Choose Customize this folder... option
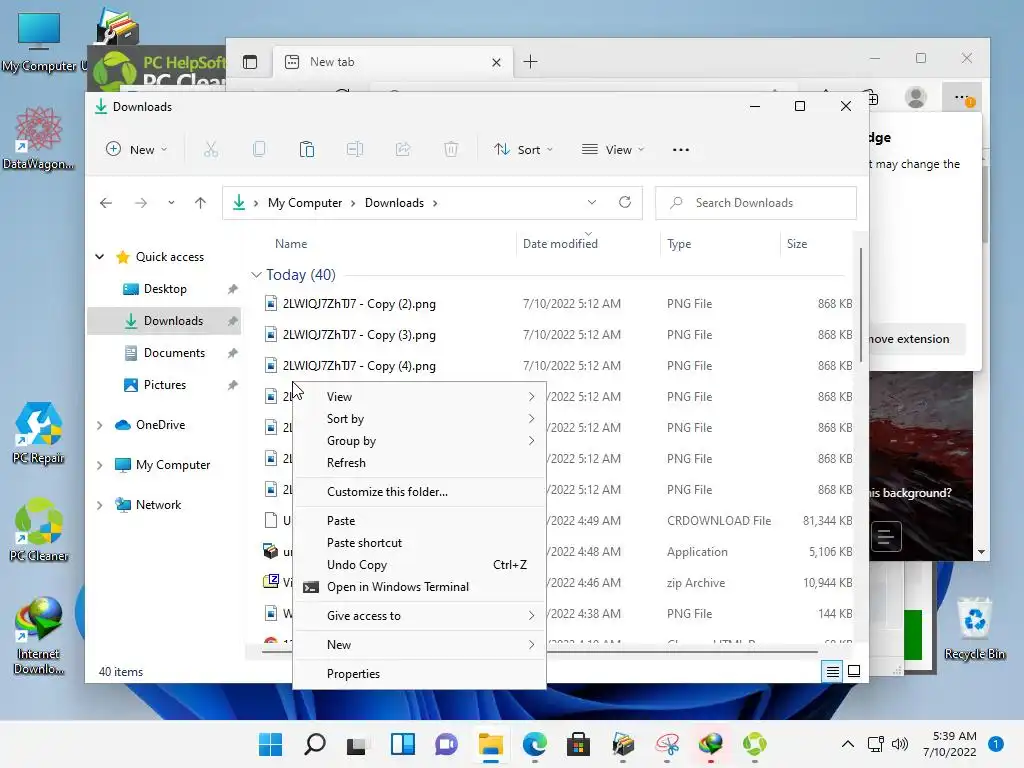1024x768 pixels. [419, 492]
